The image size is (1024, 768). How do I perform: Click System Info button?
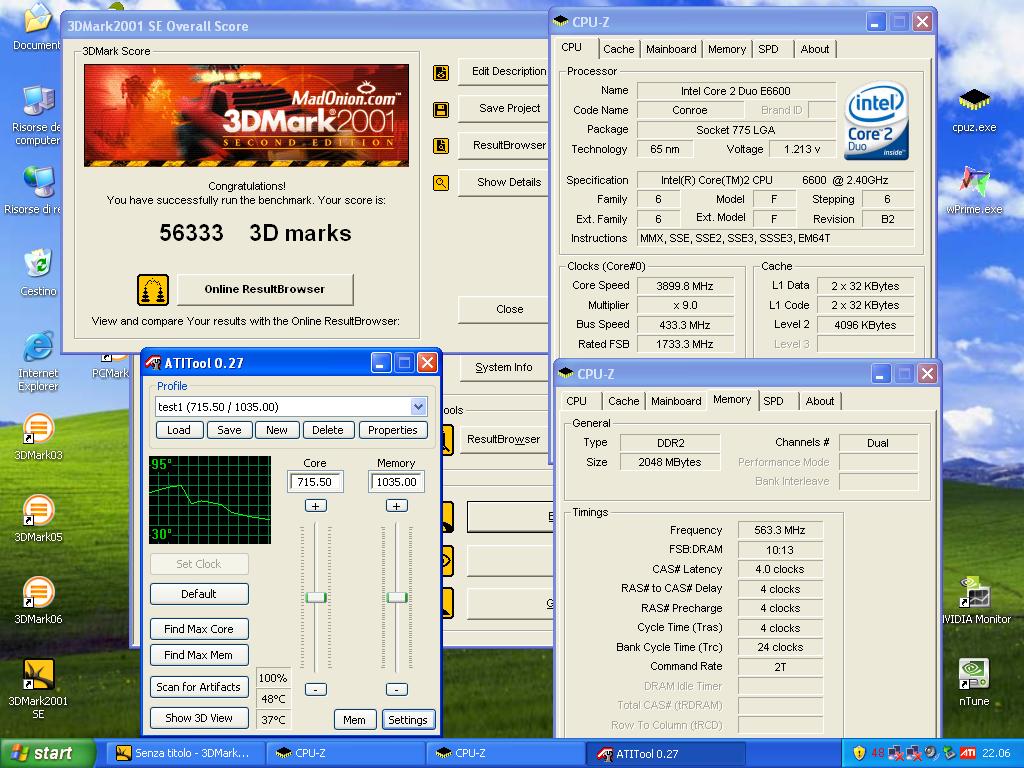click(504, 368)
